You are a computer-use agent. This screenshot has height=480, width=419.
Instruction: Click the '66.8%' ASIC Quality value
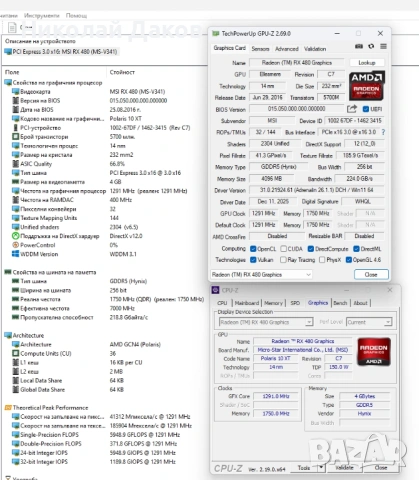point(117,164)
